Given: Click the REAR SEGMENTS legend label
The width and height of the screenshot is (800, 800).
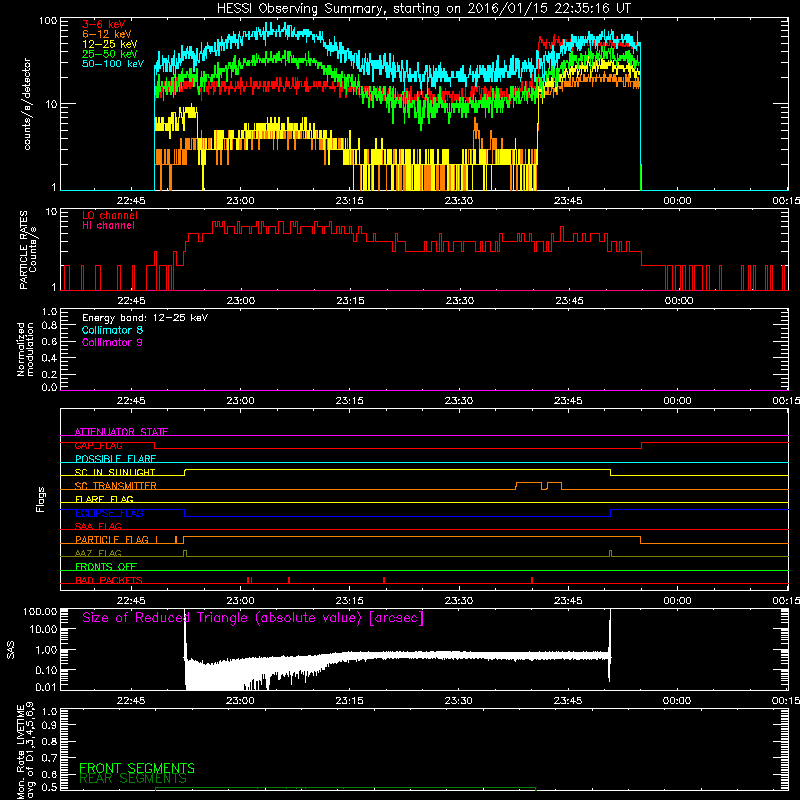Looking at the screenshot, I should click(133, 779).
